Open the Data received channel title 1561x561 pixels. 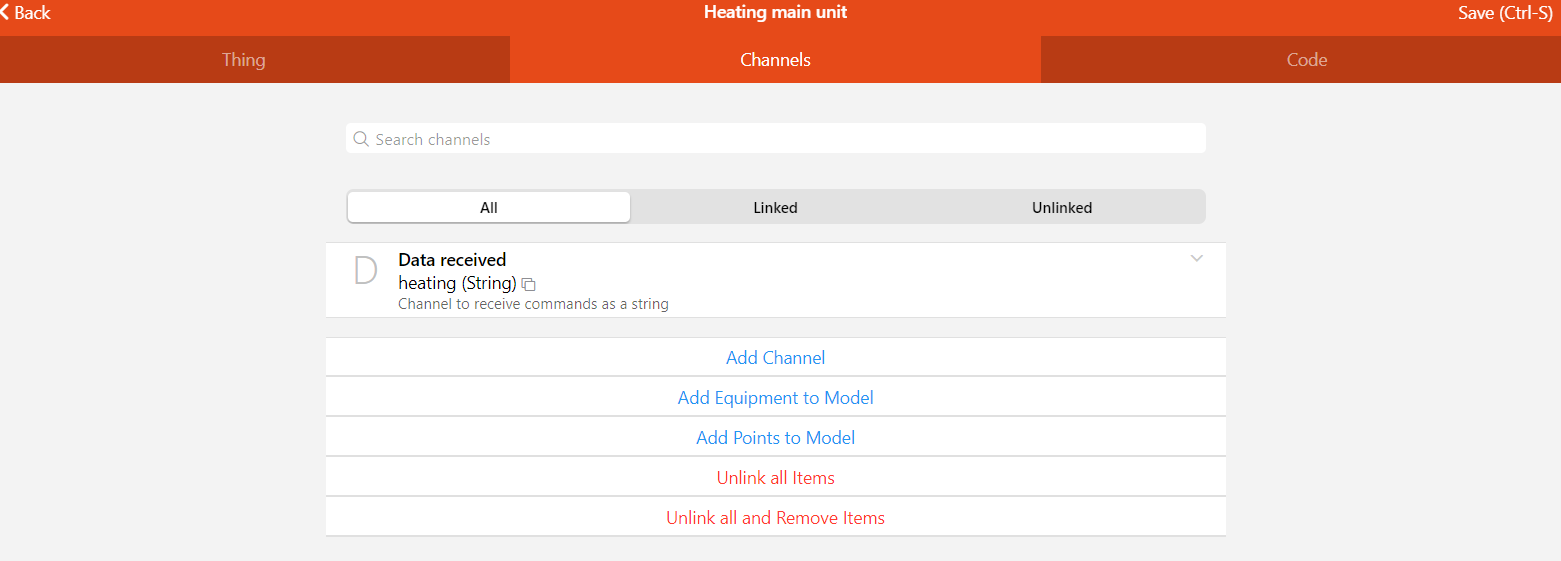click(x=452, y=260)
